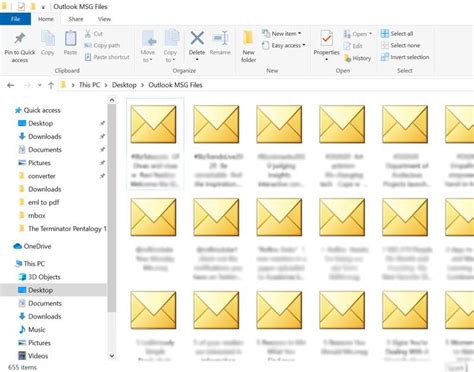Click Copy path in the ribbon
The image size is (474, 372).
tap(102, 45)
